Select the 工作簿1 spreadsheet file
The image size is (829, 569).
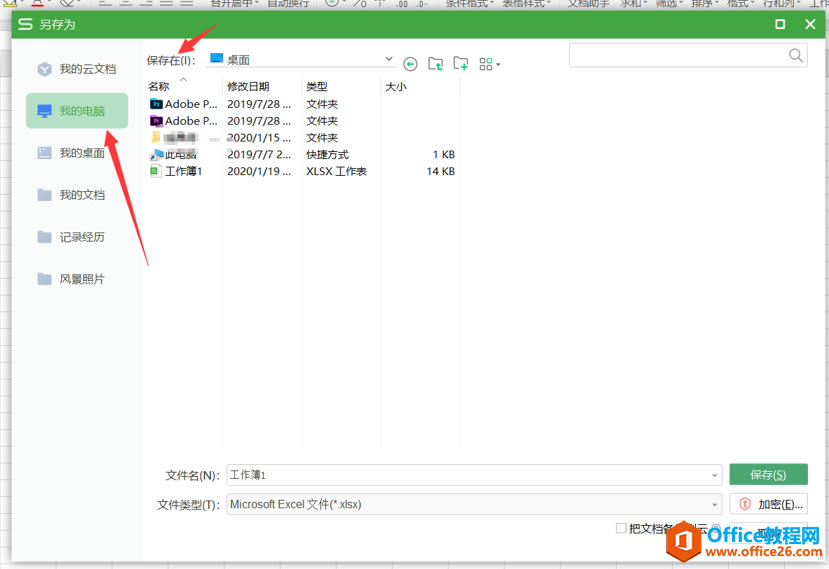pyautogui.click(x=177, y=171)
